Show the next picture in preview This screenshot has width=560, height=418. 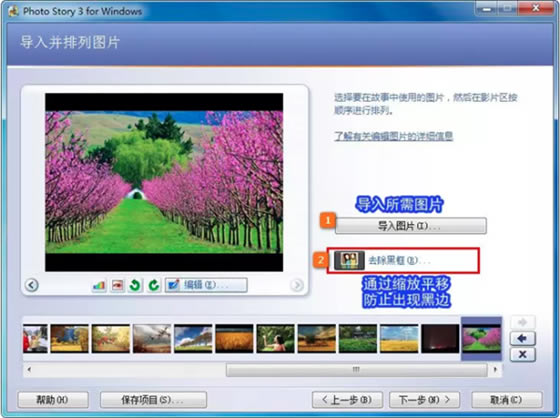296,285
